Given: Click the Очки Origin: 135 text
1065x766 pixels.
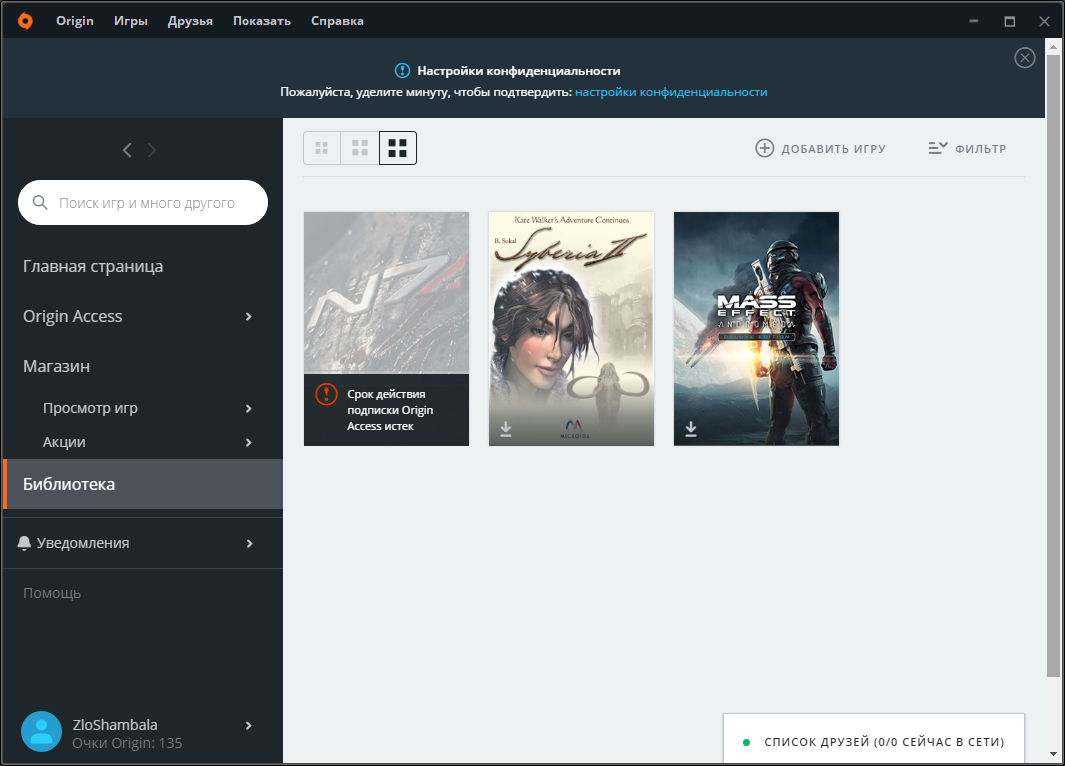Looking at the screenshot, I should point(127,743).
